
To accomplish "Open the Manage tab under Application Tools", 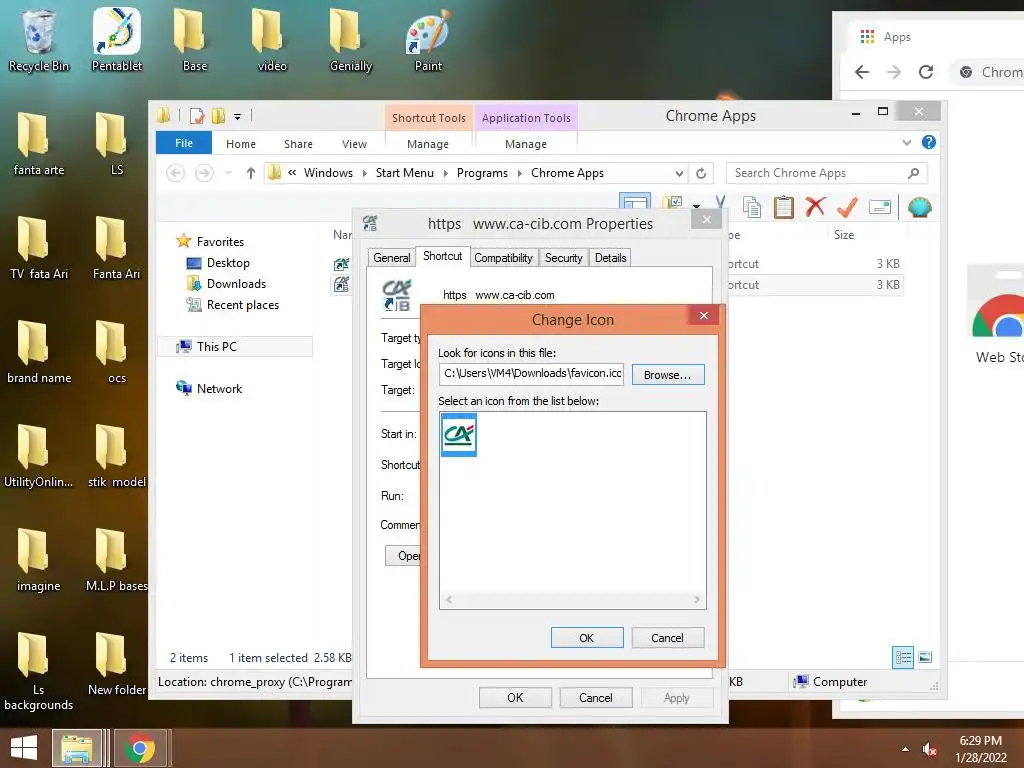I will (526, 144).
